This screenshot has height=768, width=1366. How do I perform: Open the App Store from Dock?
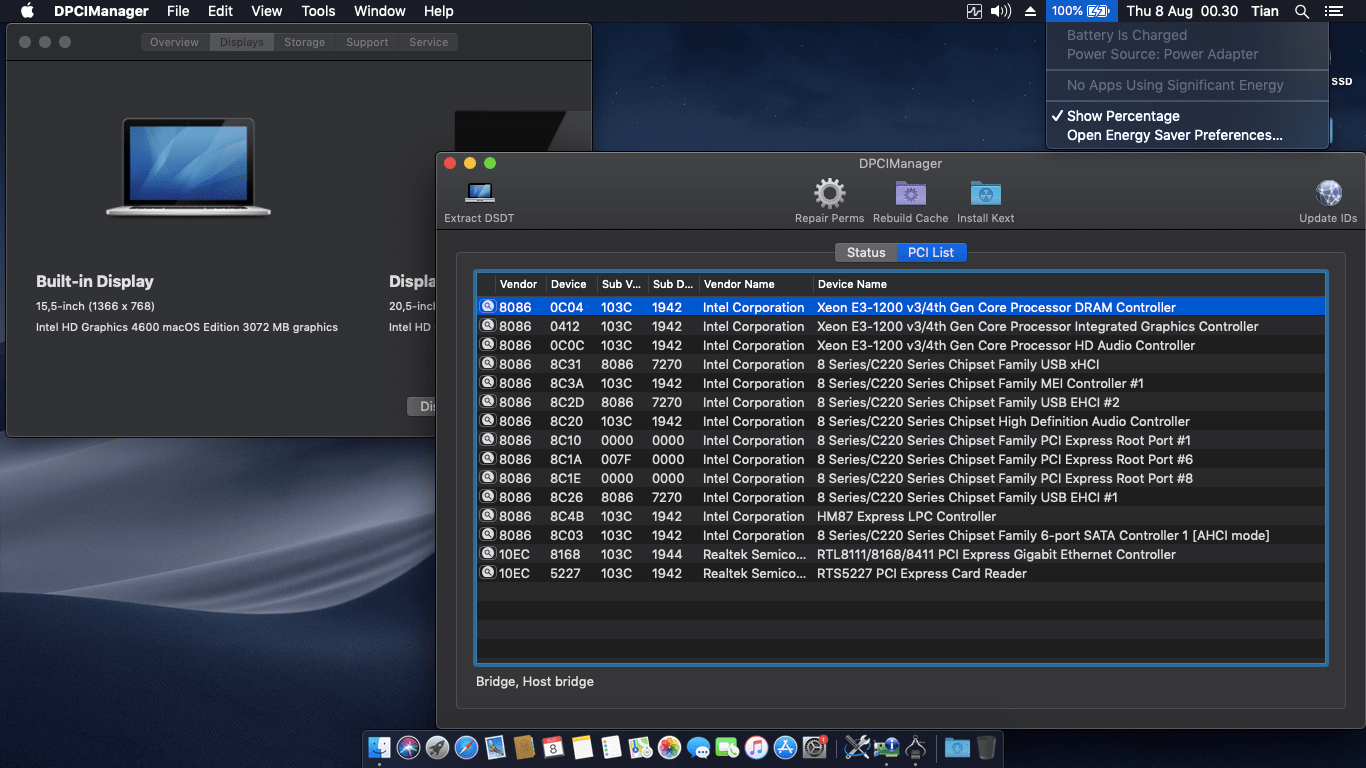click(785, 747)
